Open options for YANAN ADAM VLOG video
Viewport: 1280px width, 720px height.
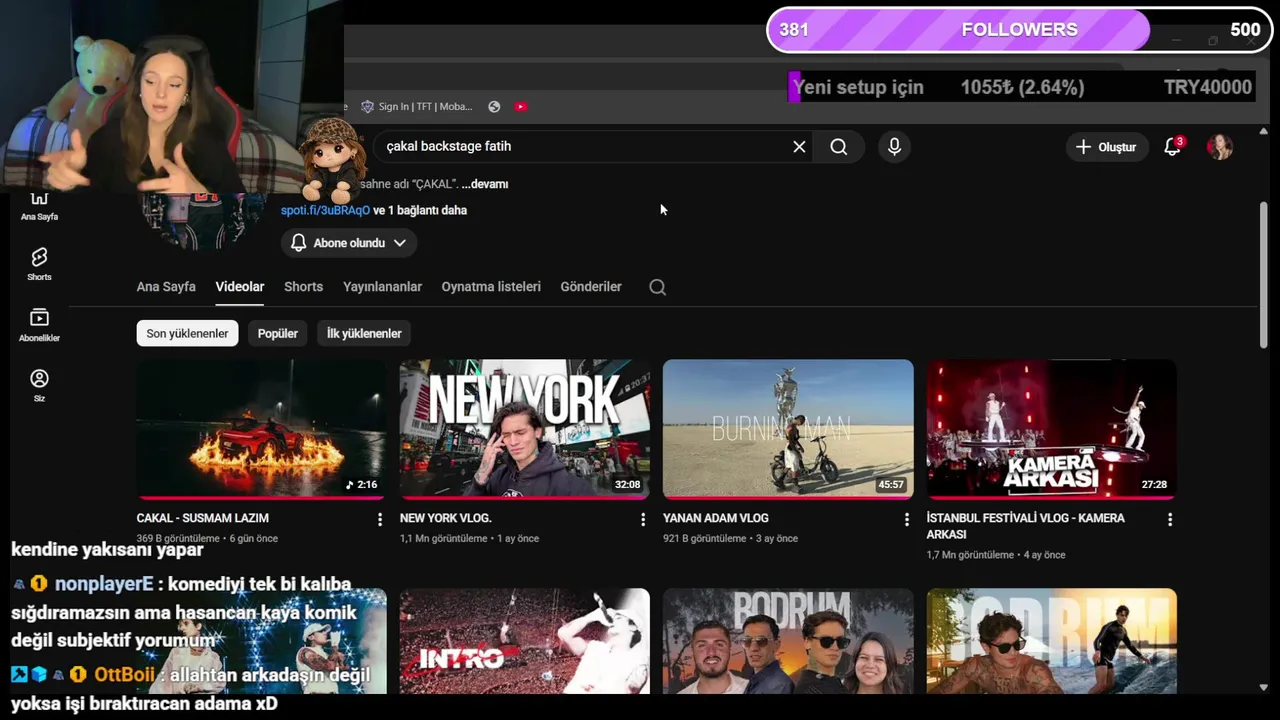coord(907,520)
